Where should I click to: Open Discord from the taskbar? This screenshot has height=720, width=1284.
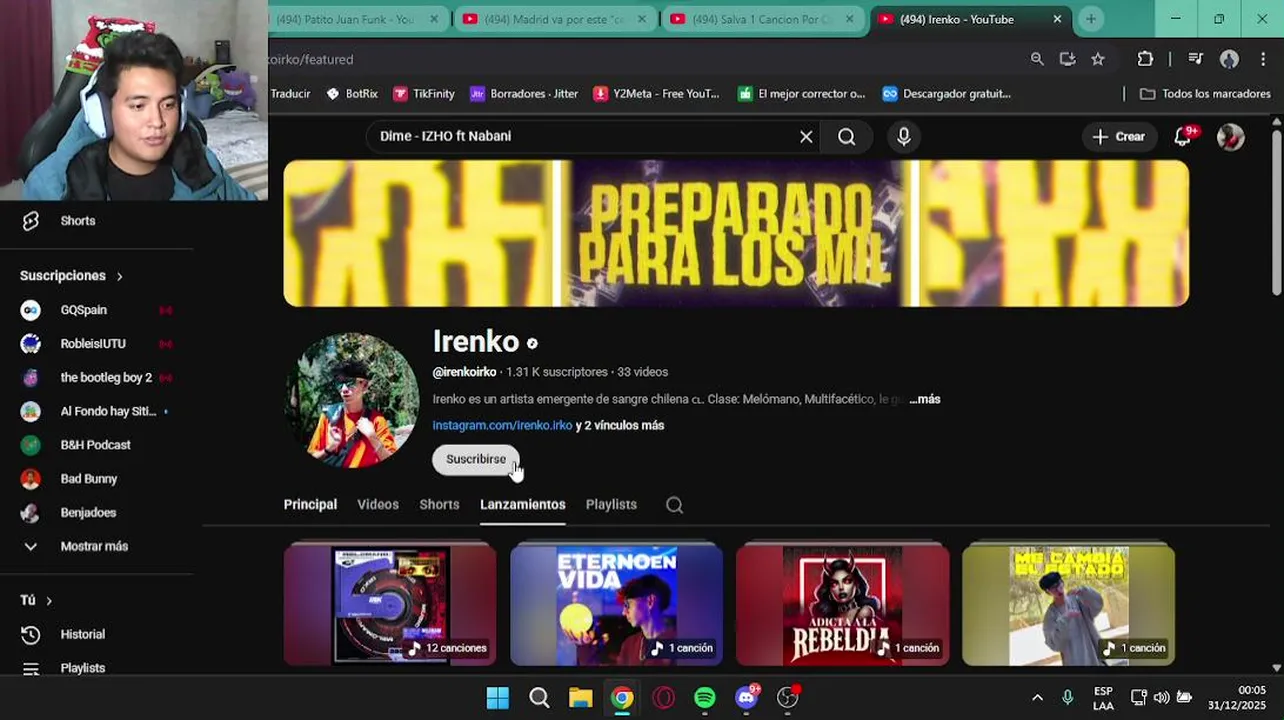click(x=747, y=698)
